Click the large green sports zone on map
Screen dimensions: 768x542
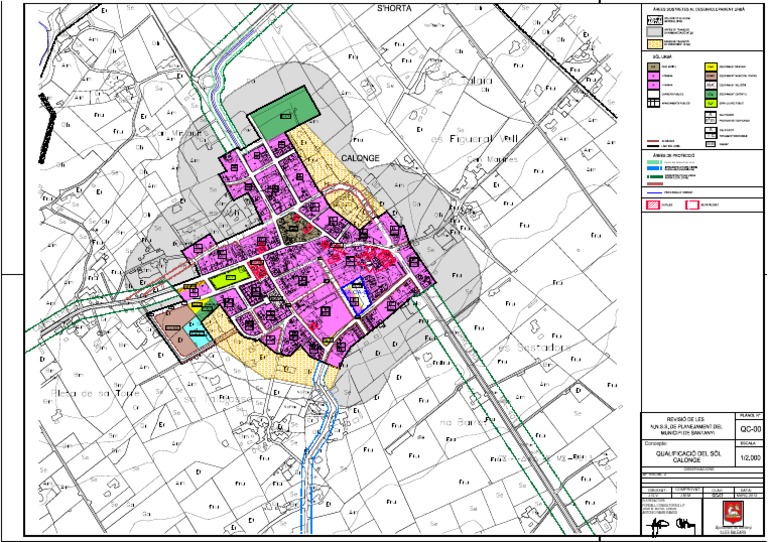point(284,114)
